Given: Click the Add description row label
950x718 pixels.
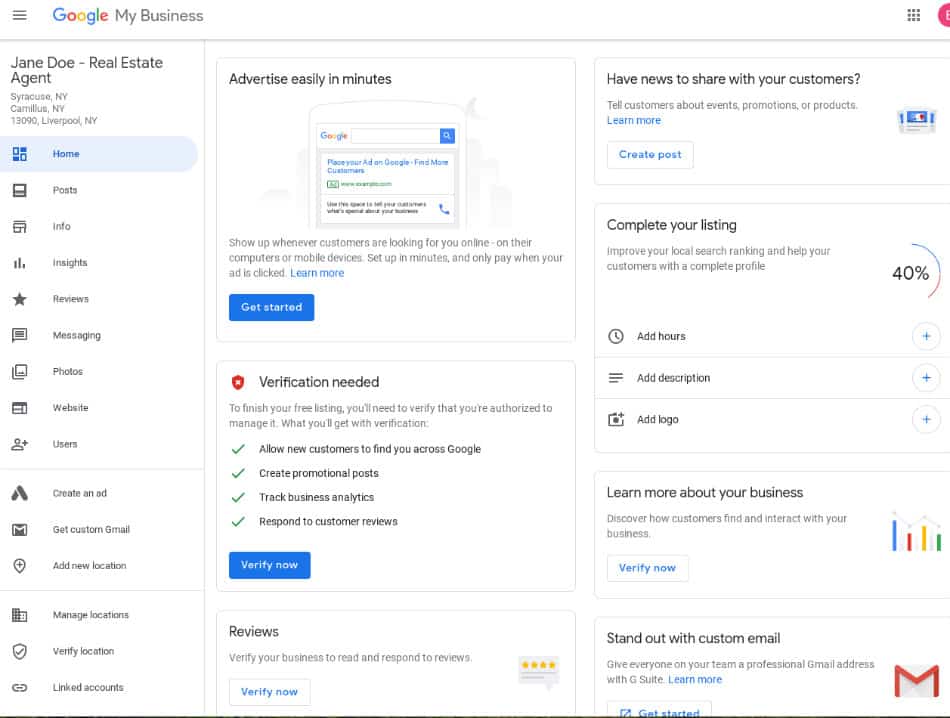Looking at the screenshot, I should (x=673, y=378).
